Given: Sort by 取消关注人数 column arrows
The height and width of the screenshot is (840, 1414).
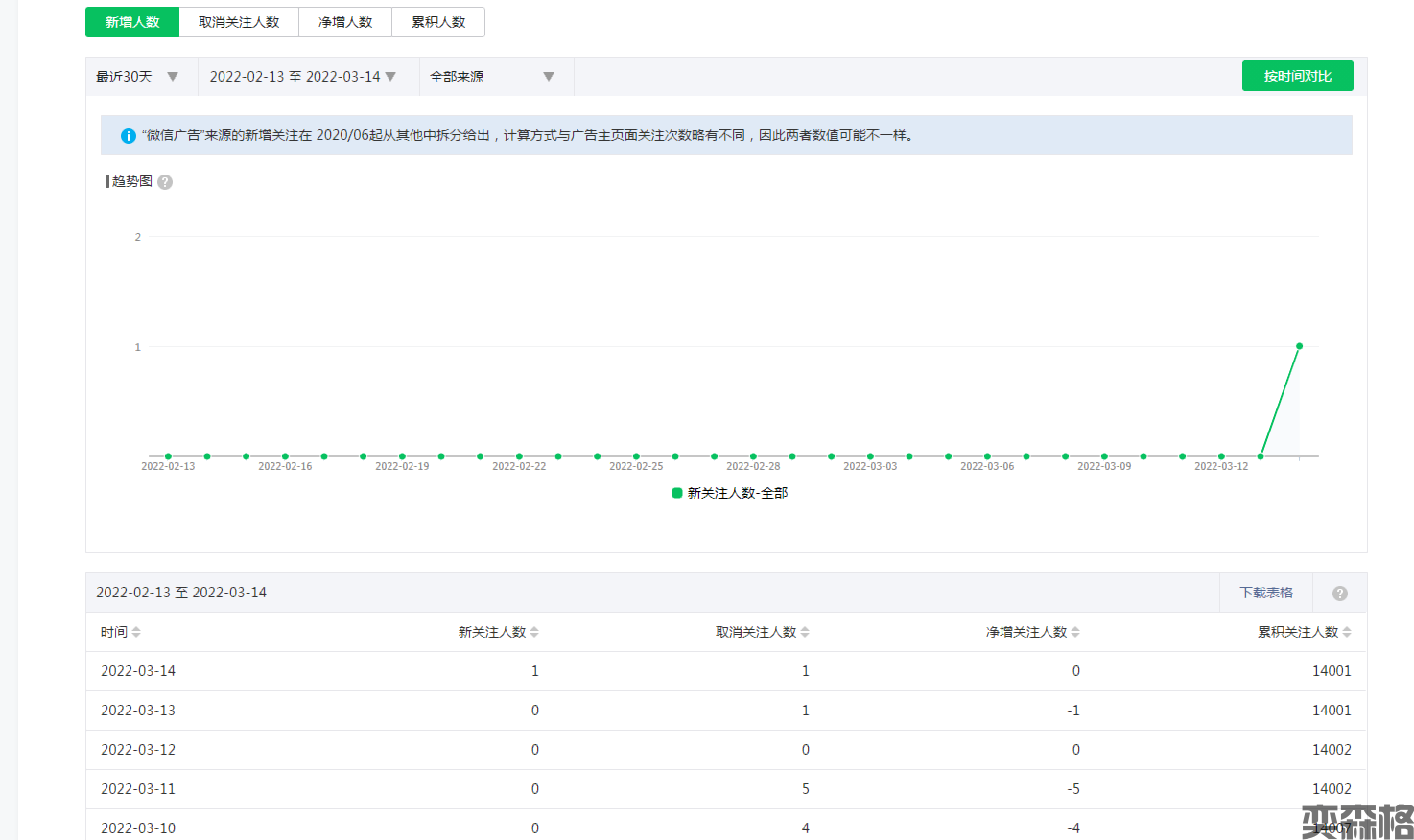Looking at the screenshot, I should pyautogui.click(x=805, y=632).
